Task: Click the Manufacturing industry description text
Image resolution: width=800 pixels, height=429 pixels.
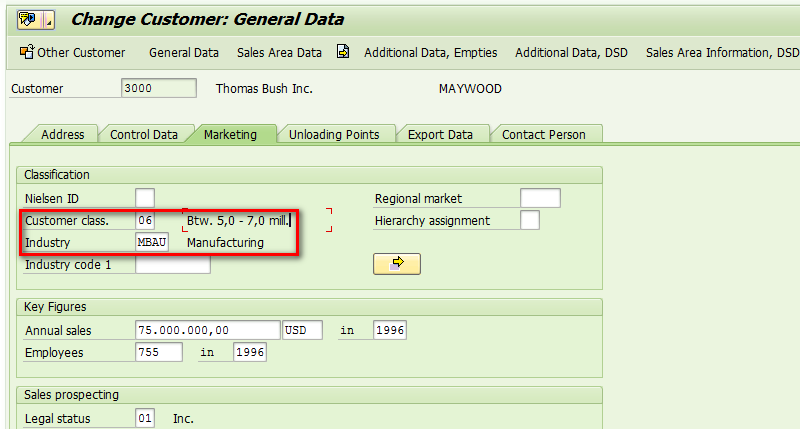Action: tap(225, 243)
